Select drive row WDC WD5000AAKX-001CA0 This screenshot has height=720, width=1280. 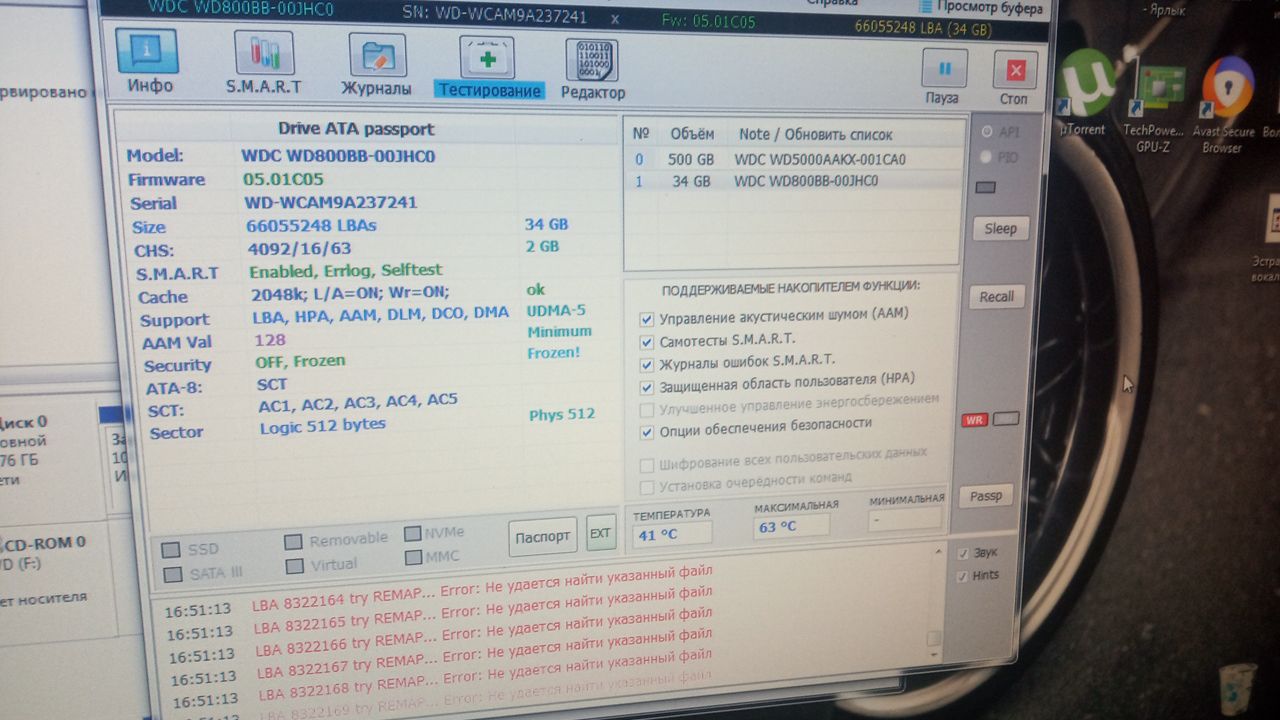[795, 159]
